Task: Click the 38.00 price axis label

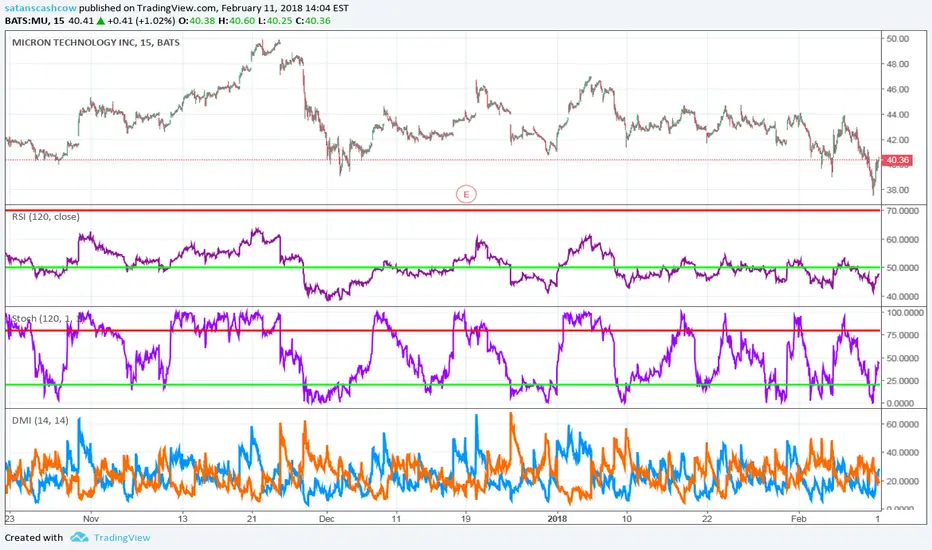Action: (898, 190)
